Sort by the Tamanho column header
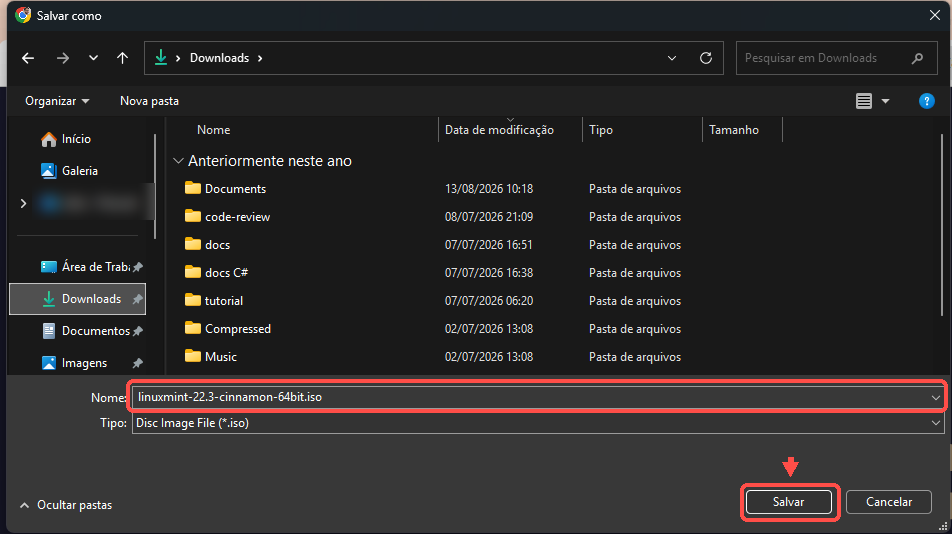The width and height of the screenshot is (952, 534). pyautogui.click(x=733, y=130)
